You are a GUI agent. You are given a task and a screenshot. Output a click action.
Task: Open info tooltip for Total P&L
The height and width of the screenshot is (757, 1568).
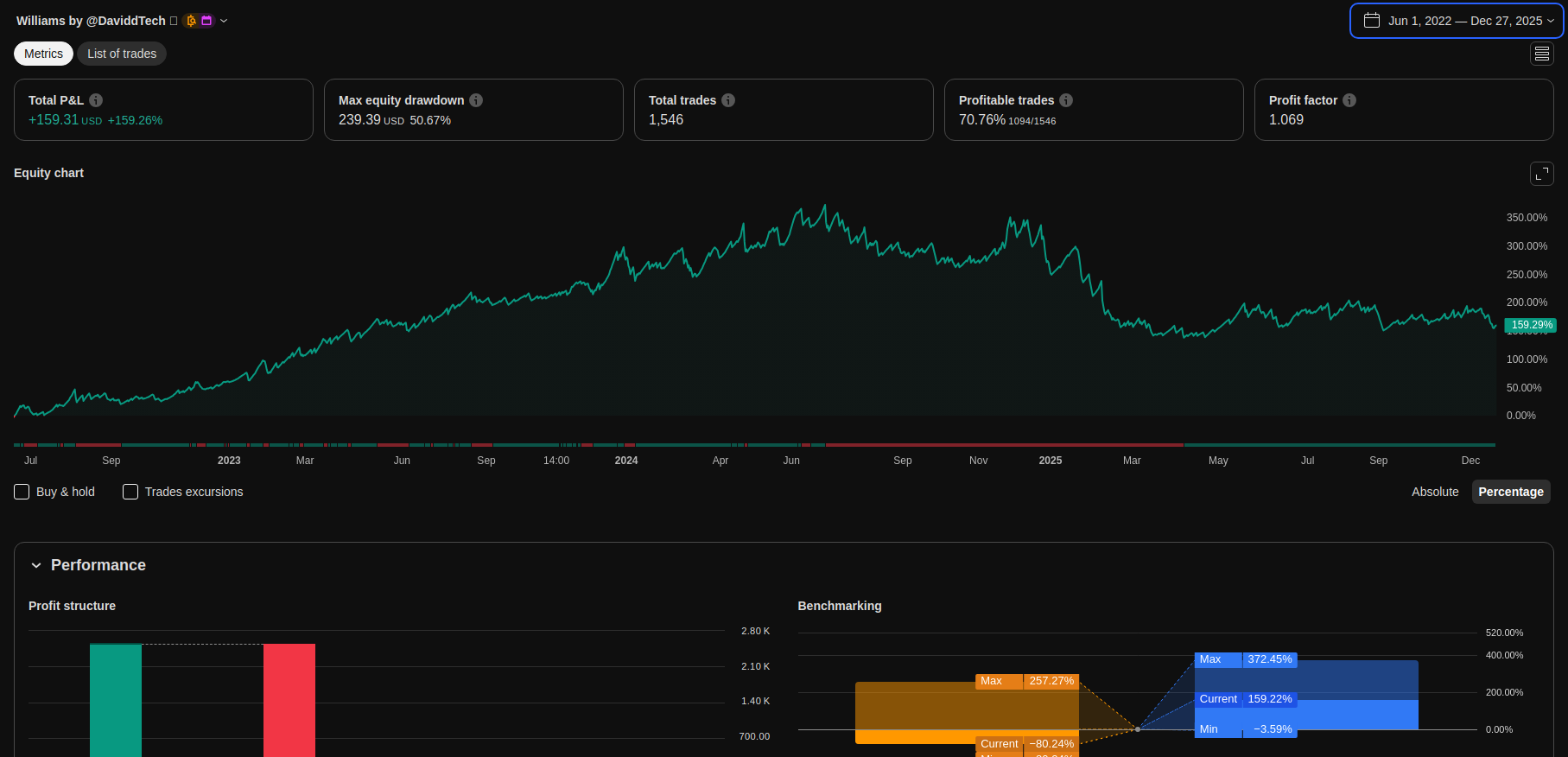96,100
